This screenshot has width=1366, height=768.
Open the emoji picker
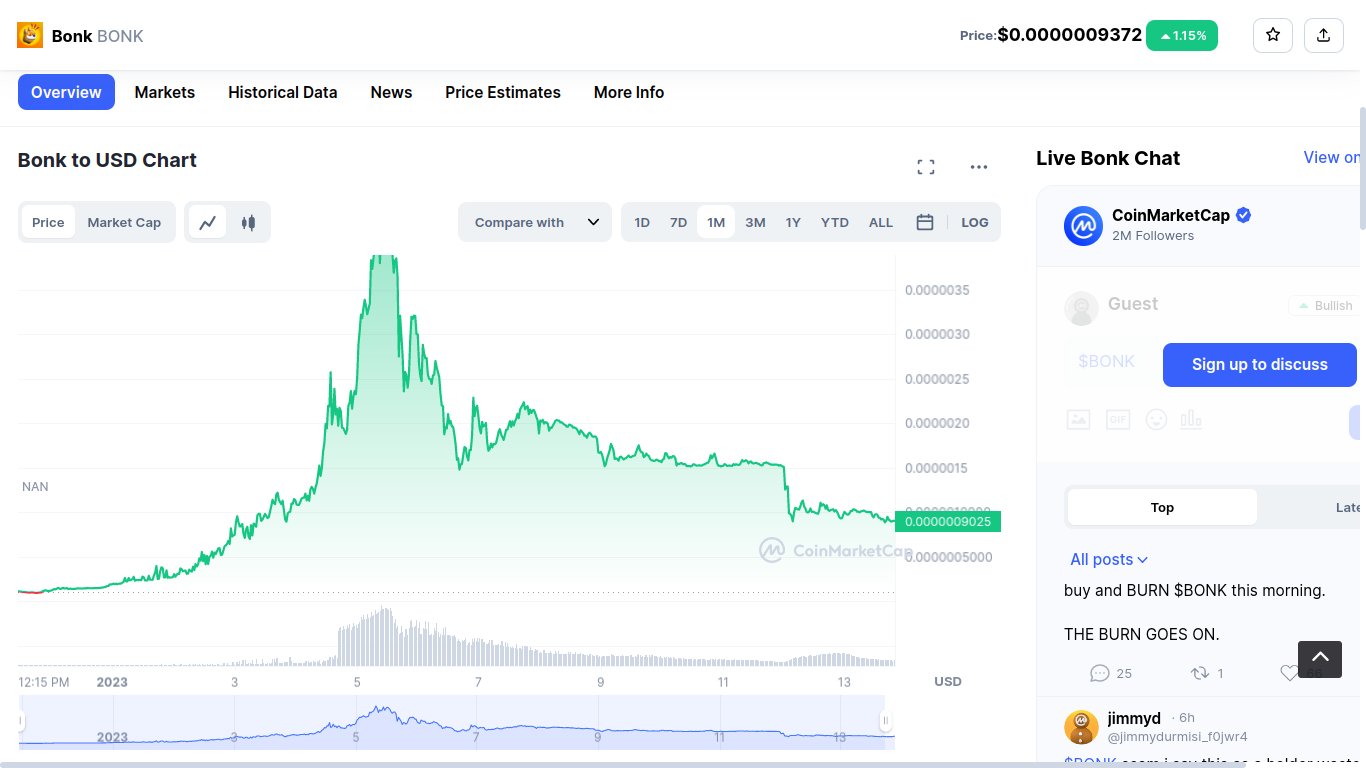coord(1156,420)
